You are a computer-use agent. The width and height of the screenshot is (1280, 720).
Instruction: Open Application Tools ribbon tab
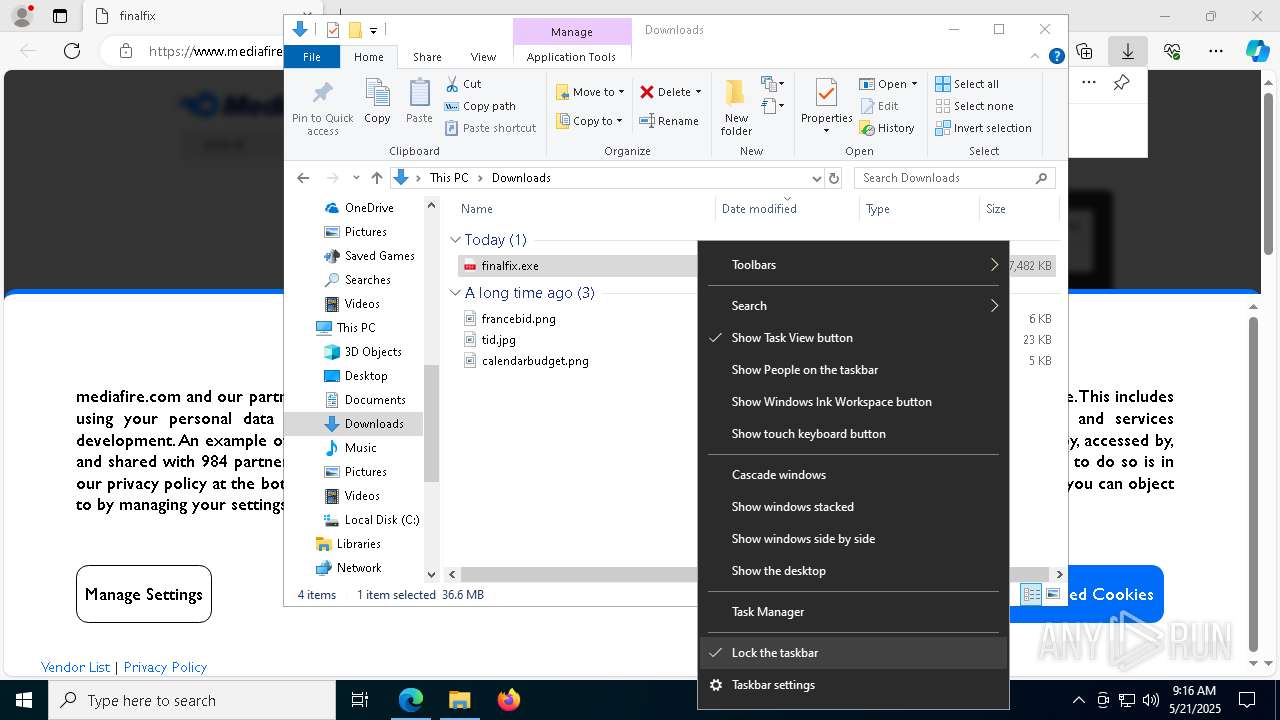coord(571,57)
